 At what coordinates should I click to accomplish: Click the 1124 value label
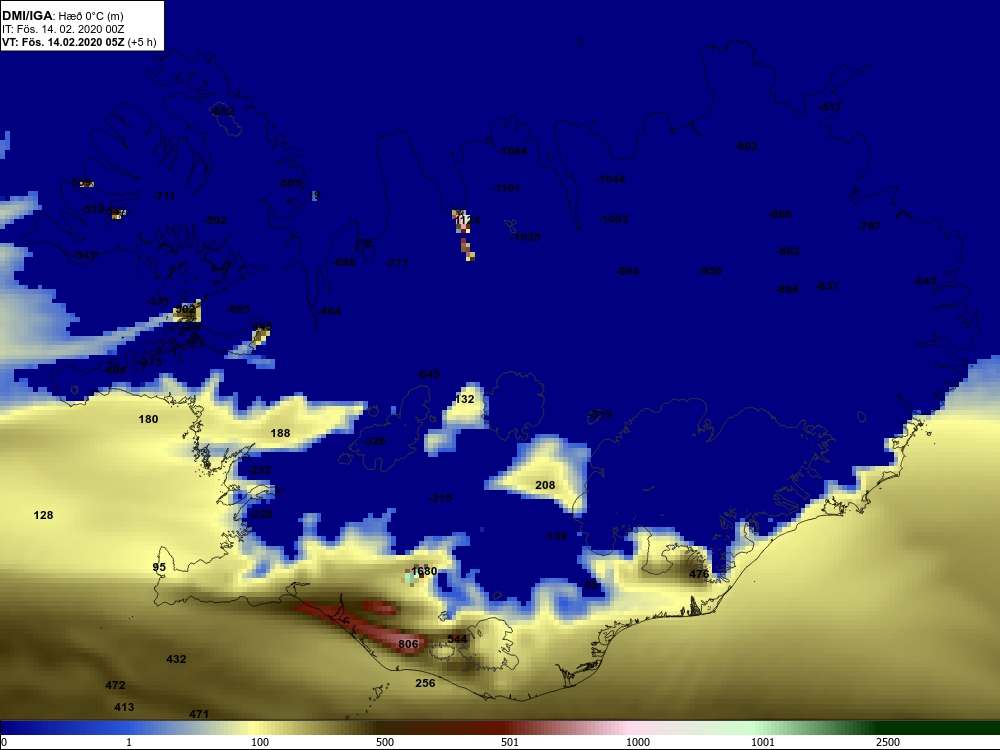click(x=467, y=220)
